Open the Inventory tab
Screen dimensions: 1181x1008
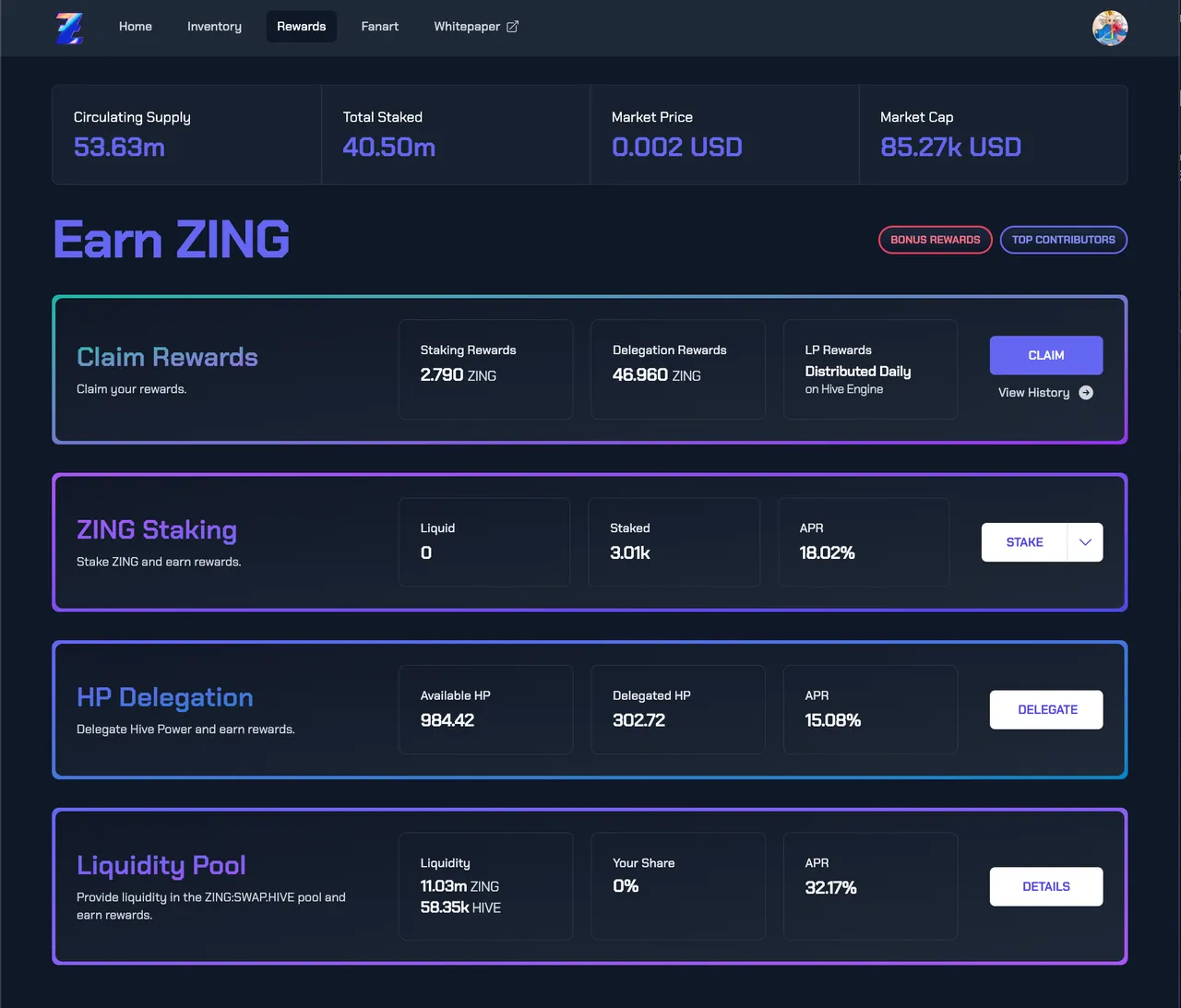click(214, 27)
